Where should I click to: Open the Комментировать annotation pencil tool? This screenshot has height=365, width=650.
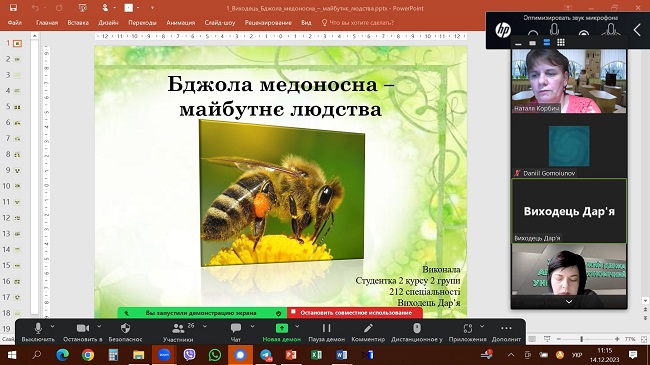click(x=368, y=332)
